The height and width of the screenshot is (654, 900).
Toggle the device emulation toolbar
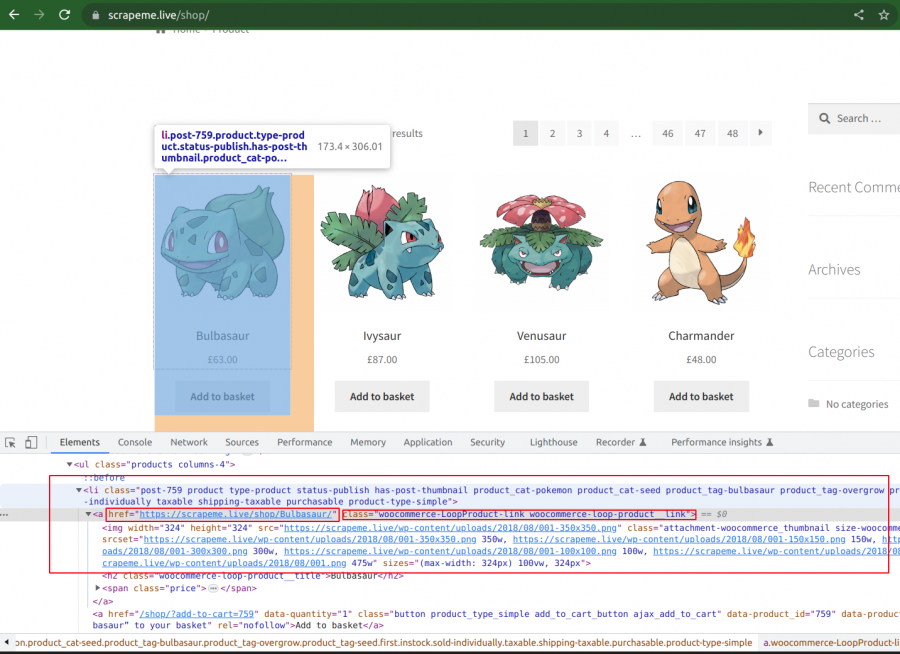click(32, 441)
